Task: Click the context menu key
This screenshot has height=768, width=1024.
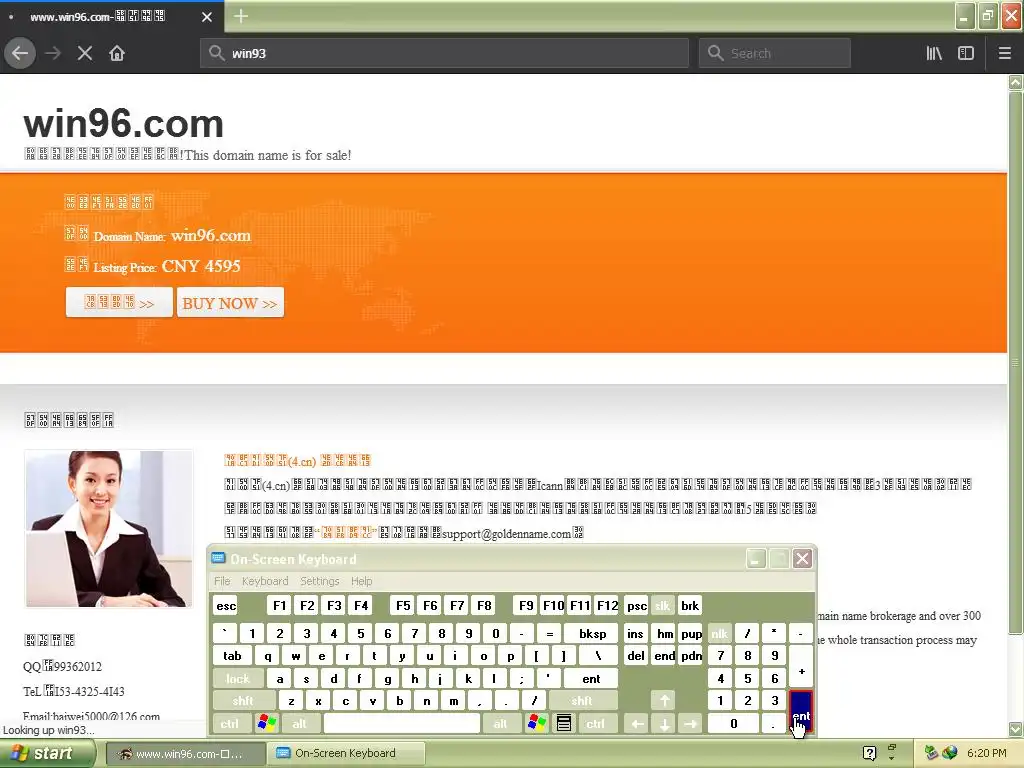Action: pos(564,724)
